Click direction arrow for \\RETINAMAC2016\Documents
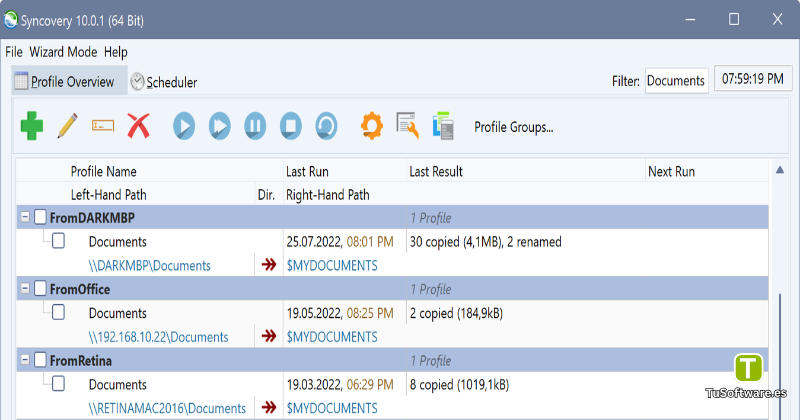The image size is (800, 420). pyautogui.click(x=269, y=407)
